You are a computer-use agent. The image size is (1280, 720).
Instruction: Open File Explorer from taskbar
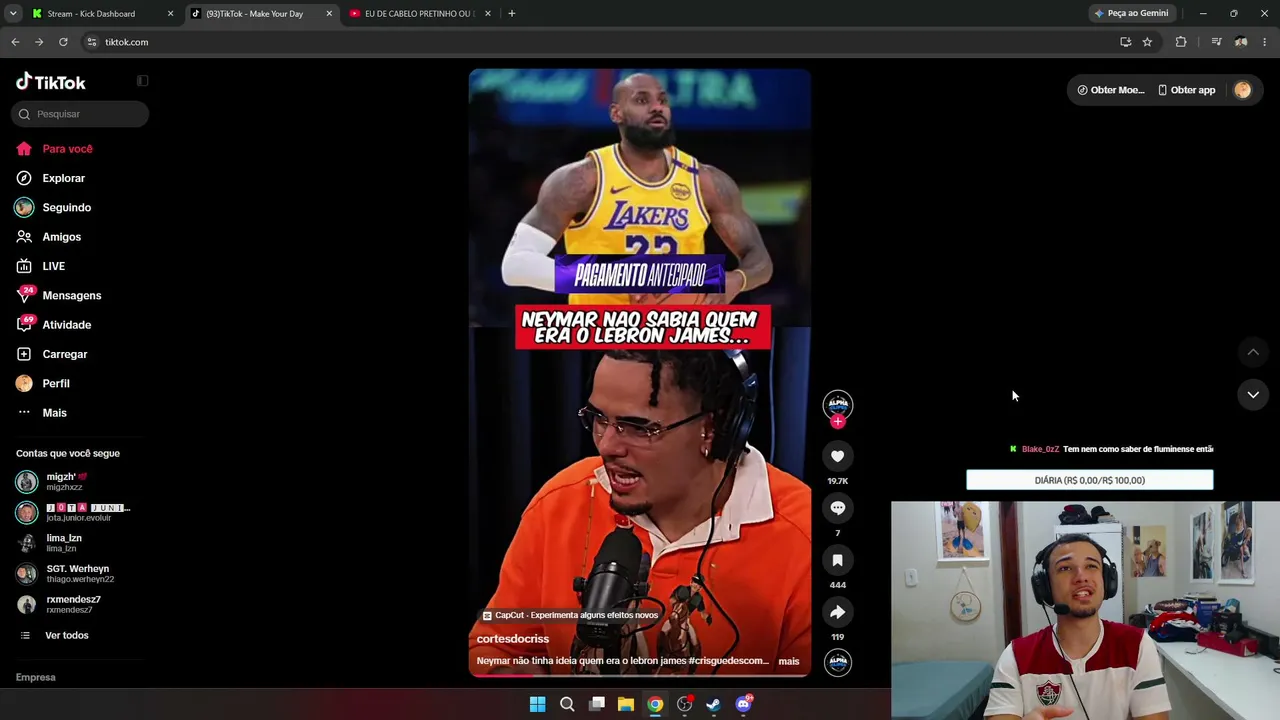[626, 704]
